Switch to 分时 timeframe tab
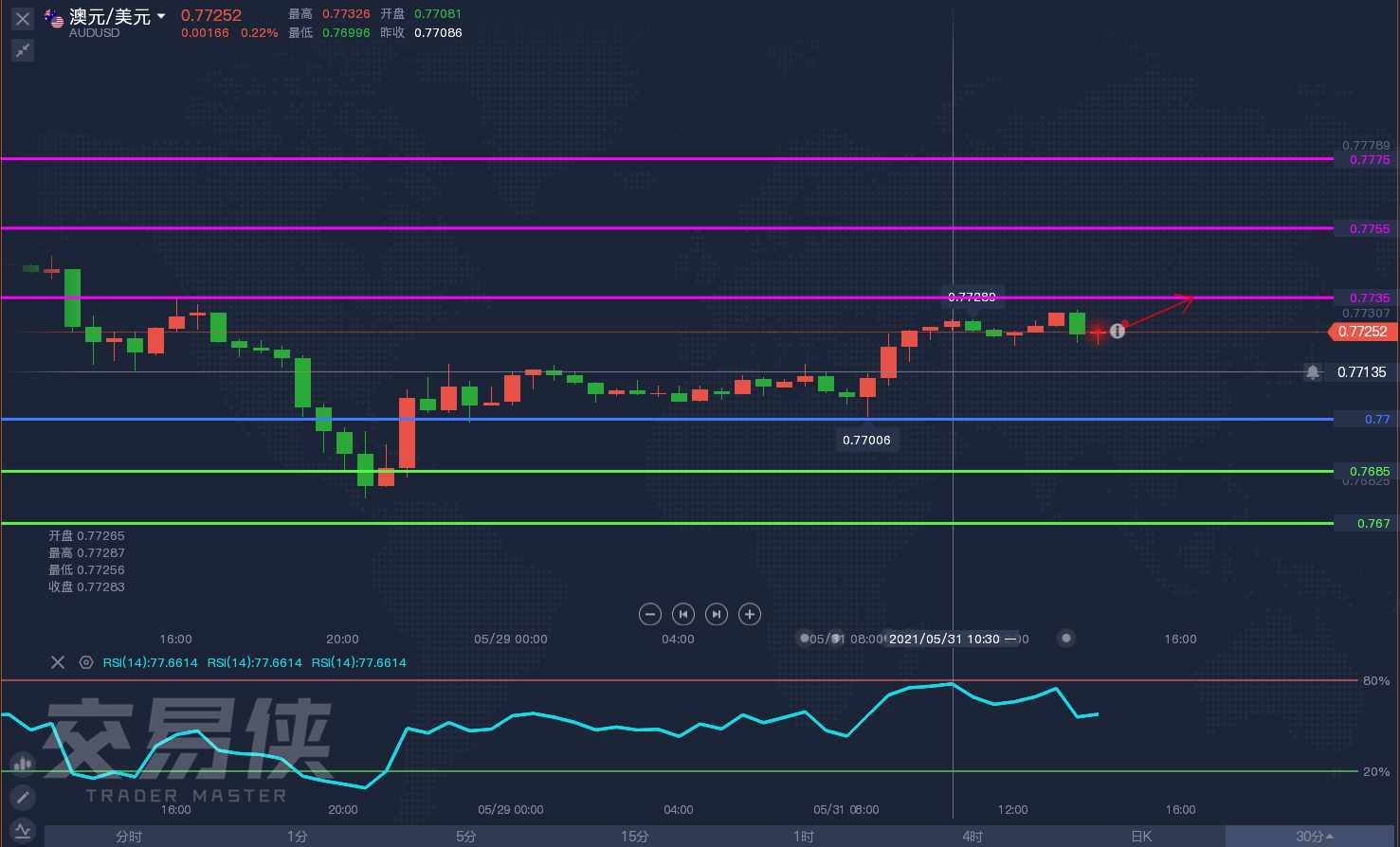 [x=129, y=836]
